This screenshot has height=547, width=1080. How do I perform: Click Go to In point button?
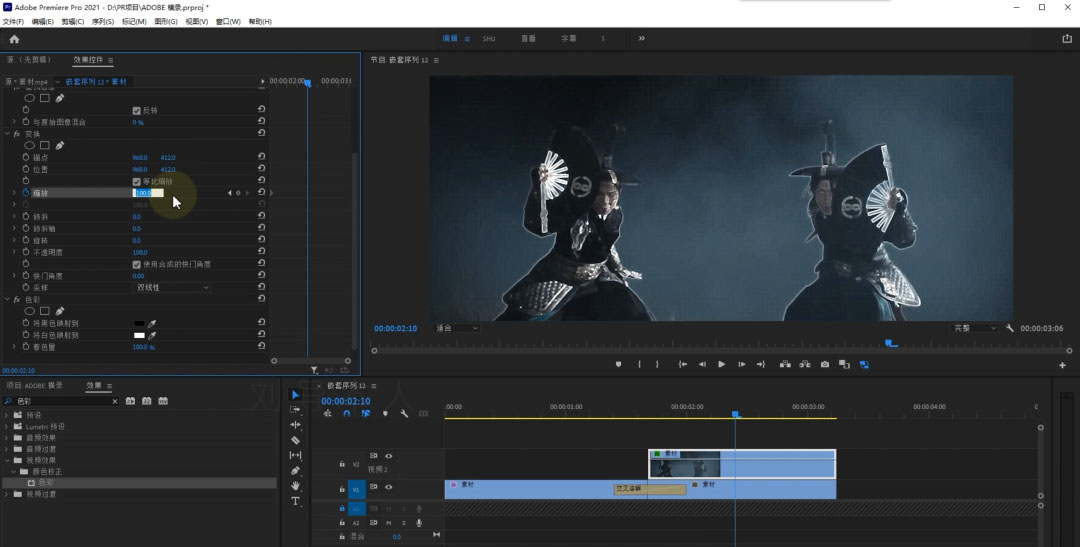click(x=683, y=364)
